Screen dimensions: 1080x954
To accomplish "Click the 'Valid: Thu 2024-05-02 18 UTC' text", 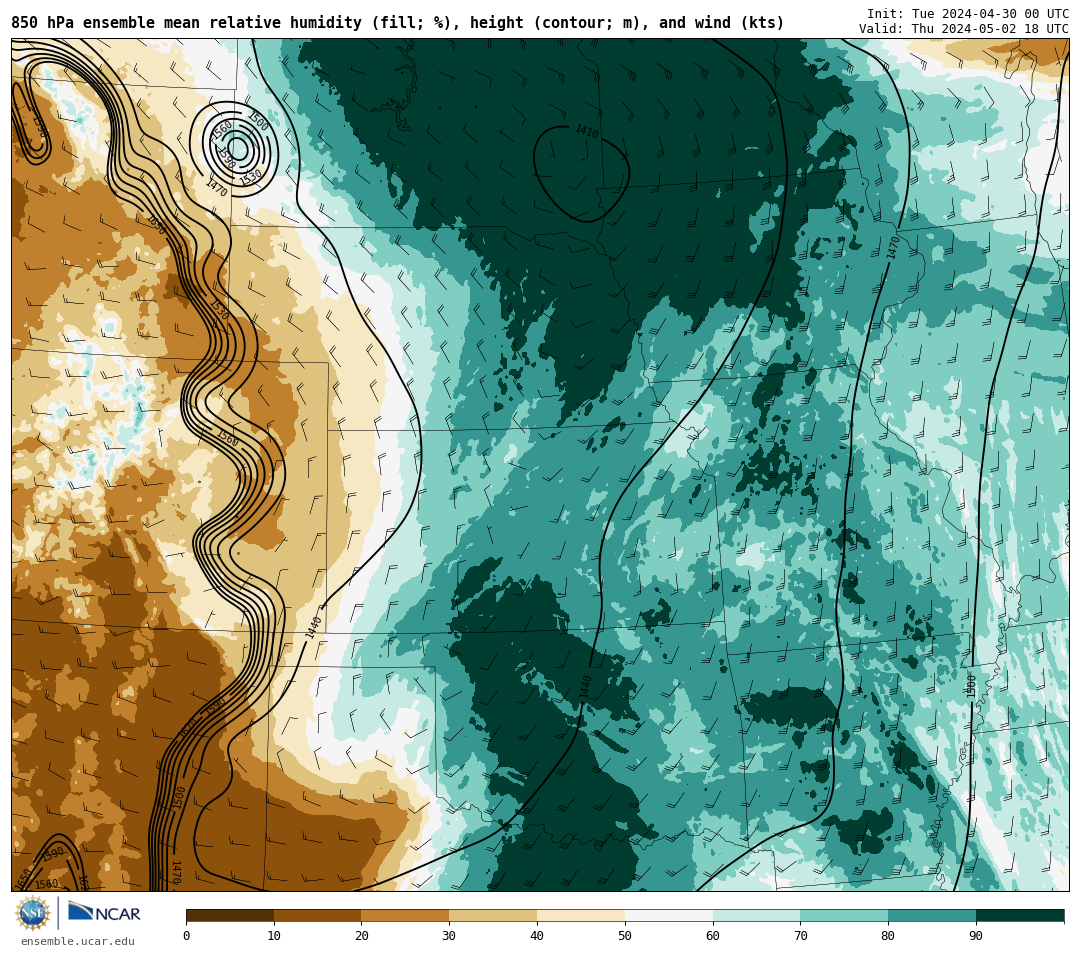I will point(964,29).
